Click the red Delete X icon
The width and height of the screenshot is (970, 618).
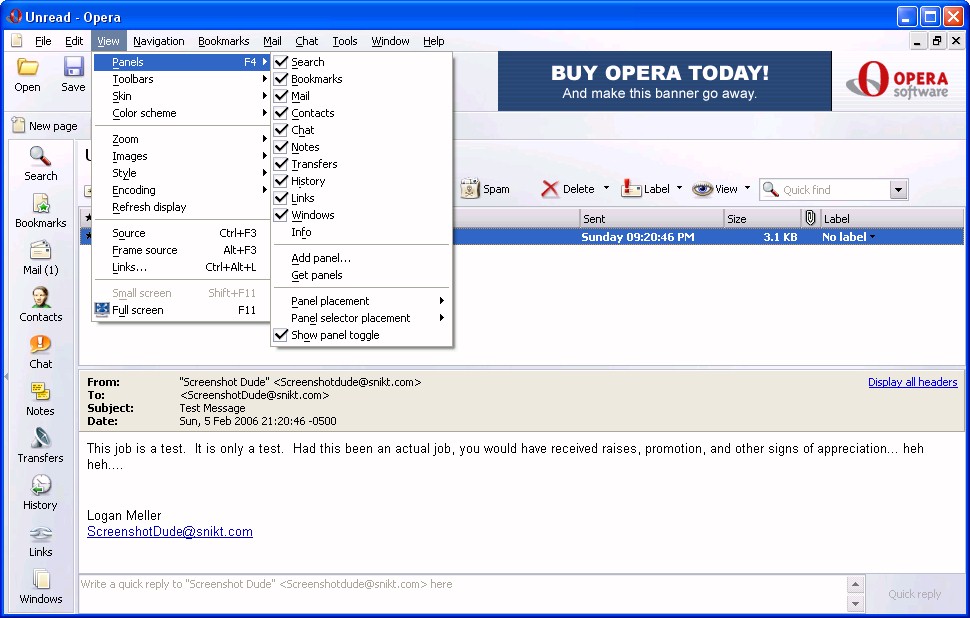tap(549, 189)
